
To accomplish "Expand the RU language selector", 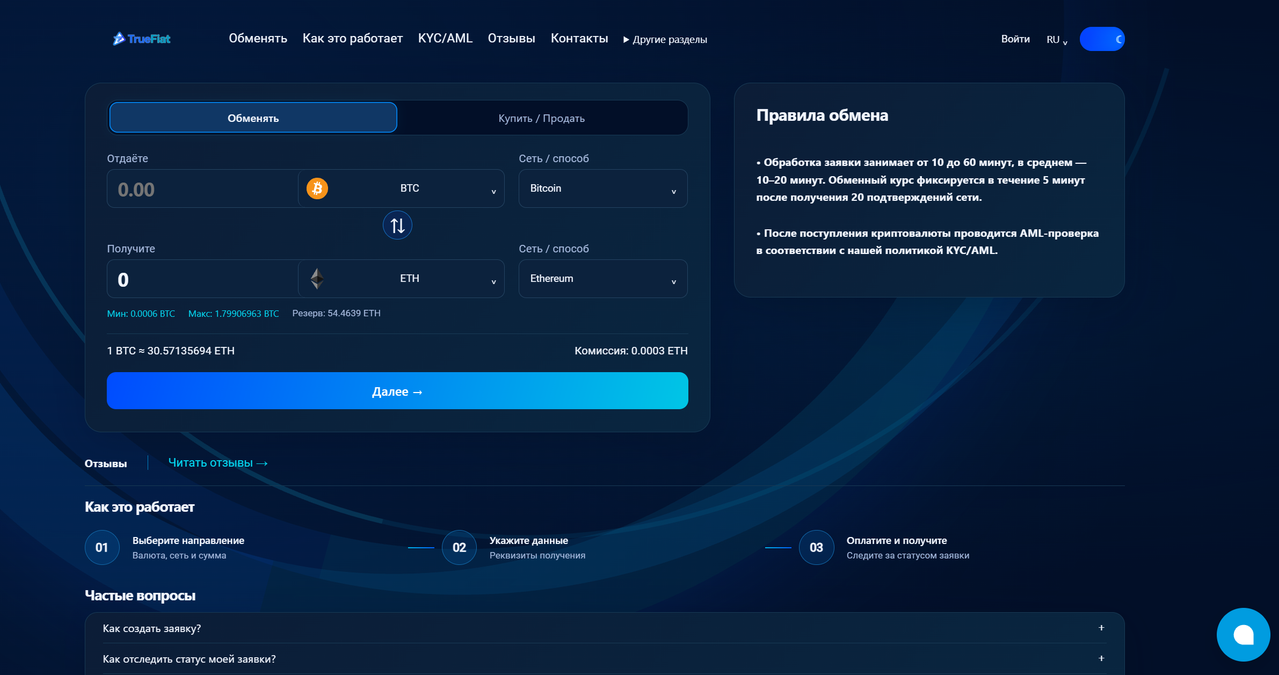I will [1057, 40].
